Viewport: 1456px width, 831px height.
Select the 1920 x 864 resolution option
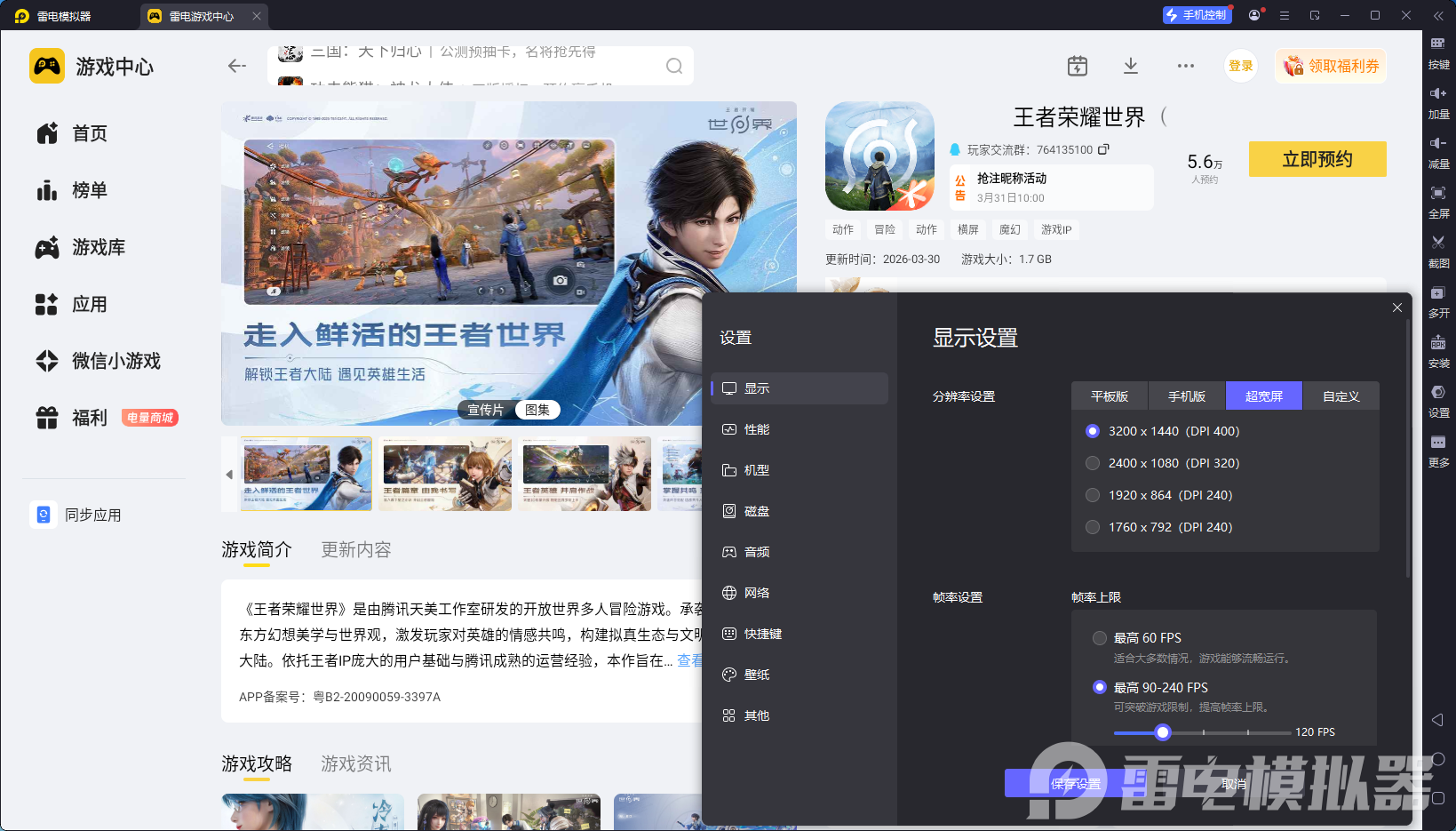click(1093, 495)
